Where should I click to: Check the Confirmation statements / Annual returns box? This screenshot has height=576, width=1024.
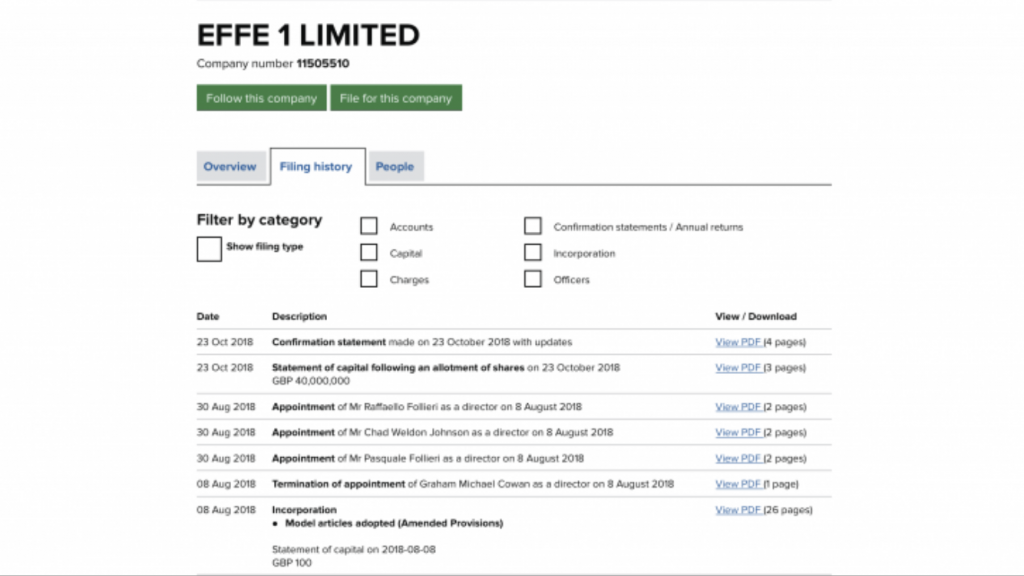point(533,226)
